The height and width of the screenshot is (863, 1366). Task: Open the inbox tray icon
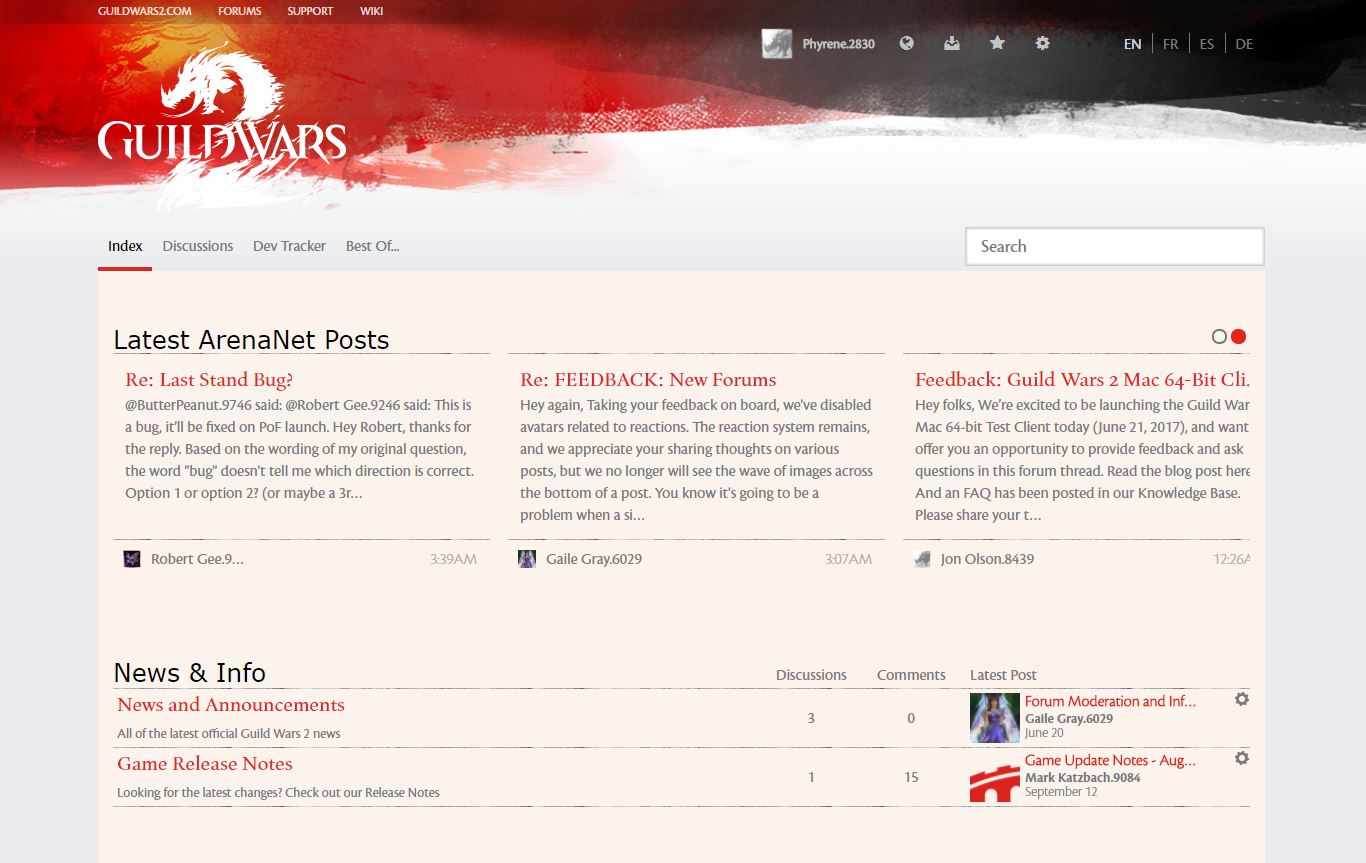952,43
